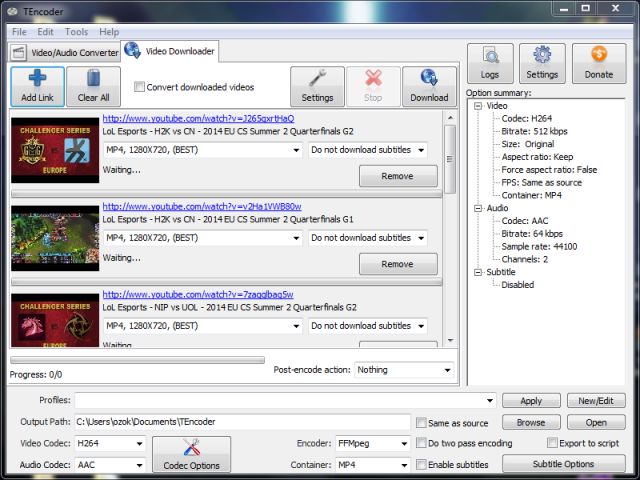Select 'Bitrate: 512 kbps' tree row
This screenshot has width=640, height=480.
[534, 131]
